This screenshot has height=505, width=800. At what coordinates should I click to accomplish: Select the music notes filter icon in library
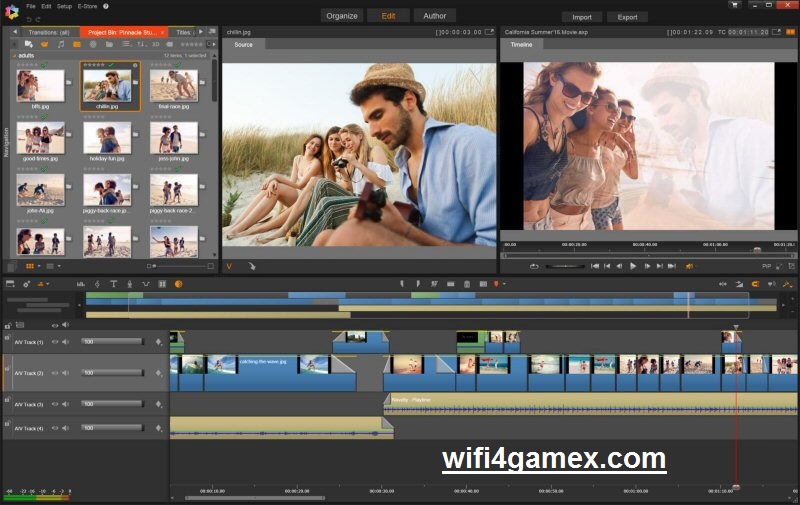click(61, 44)
